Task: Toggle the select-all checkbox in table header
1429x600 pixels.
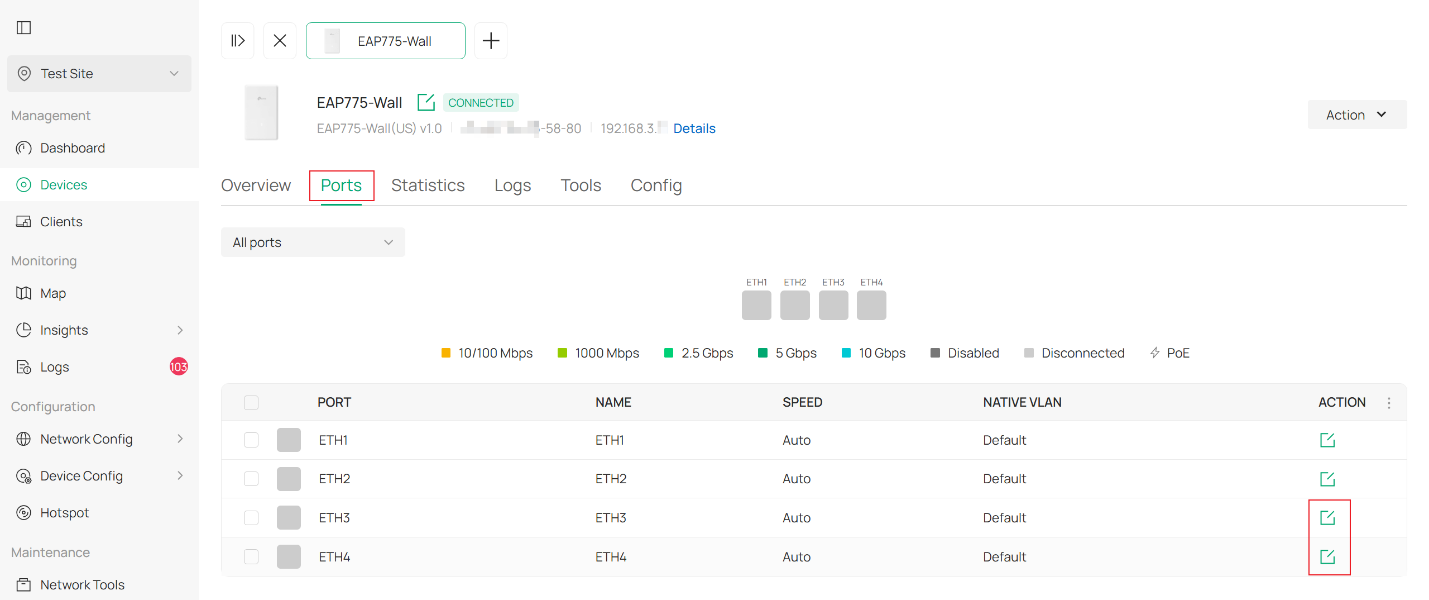Action: 251,403
